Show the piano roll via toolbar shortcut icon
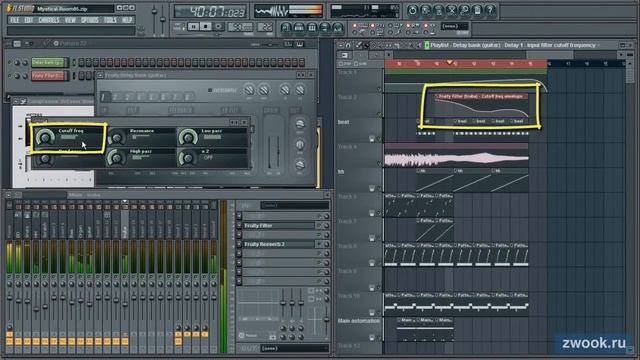The height and width of the screenshot is (360, 640). [x=312, y=28]
